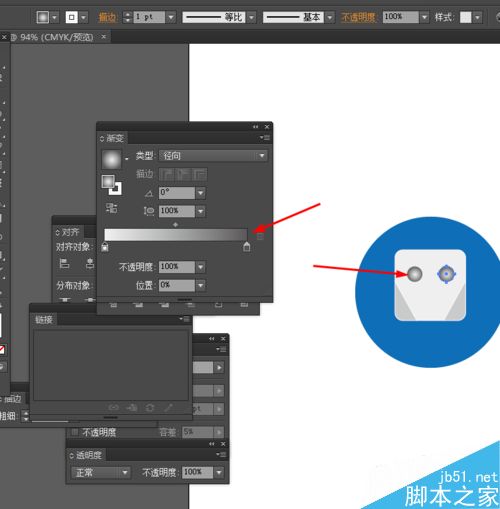Open the 样式 style dropdown arrow
The image size is (500, 509).
(x=478, y=17)
